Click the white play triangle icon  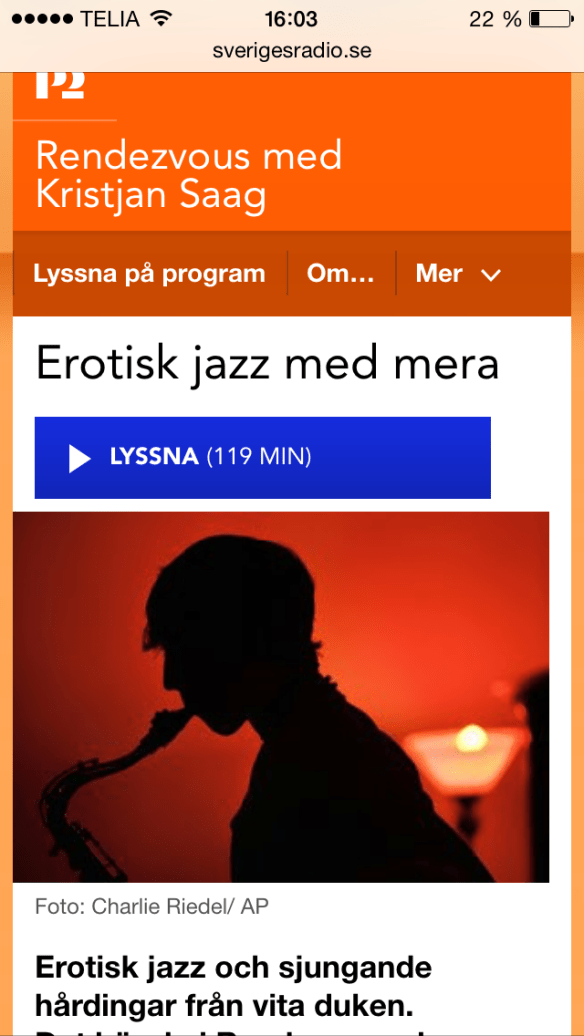pos(79,459)
